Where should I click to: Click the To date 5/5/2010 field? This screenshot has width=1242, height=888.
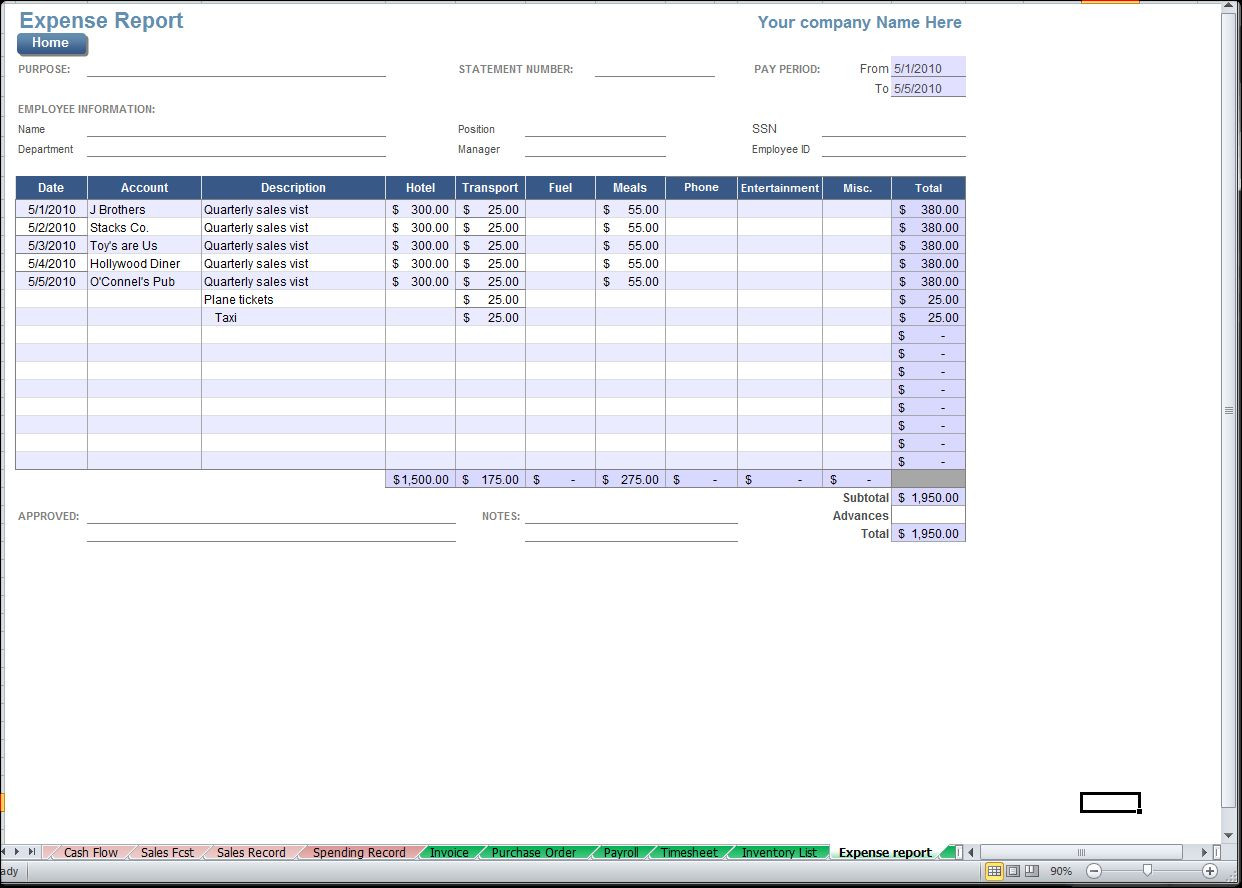(928, 89)
